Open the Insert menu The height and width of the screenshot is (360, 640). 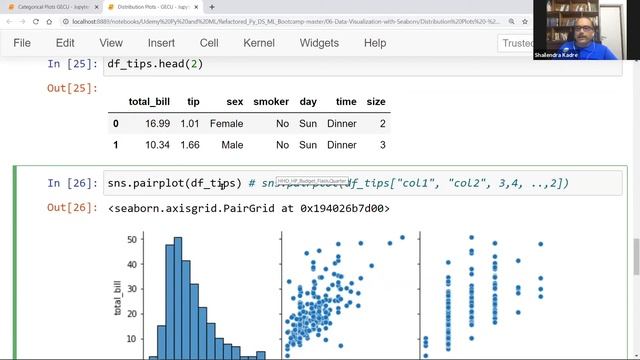point(161,43)
